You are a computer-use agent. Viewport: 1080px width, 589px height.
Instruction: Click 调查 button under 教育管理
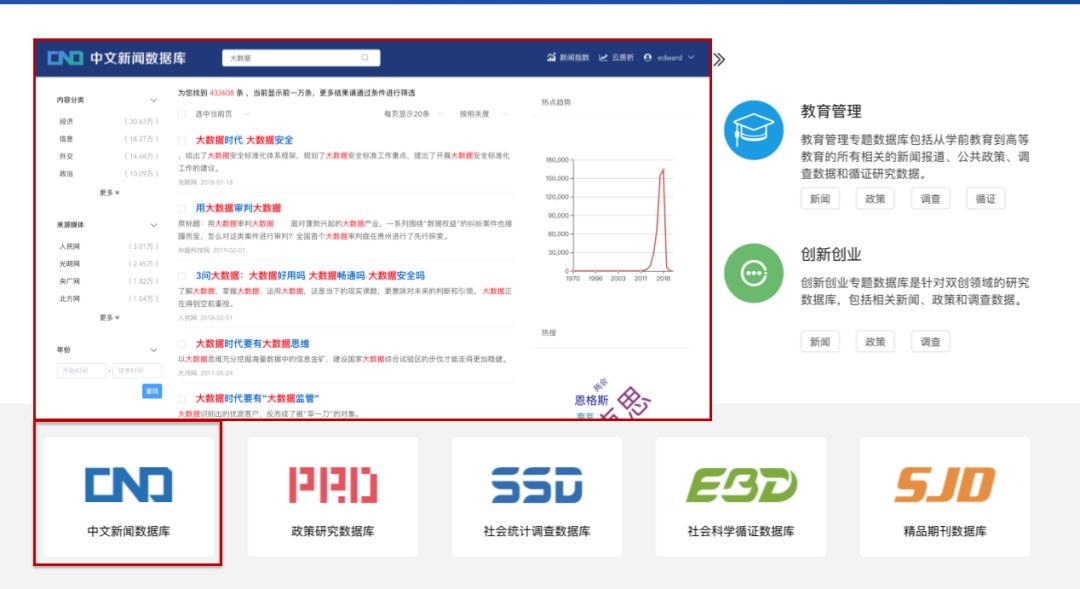(930, 198)
